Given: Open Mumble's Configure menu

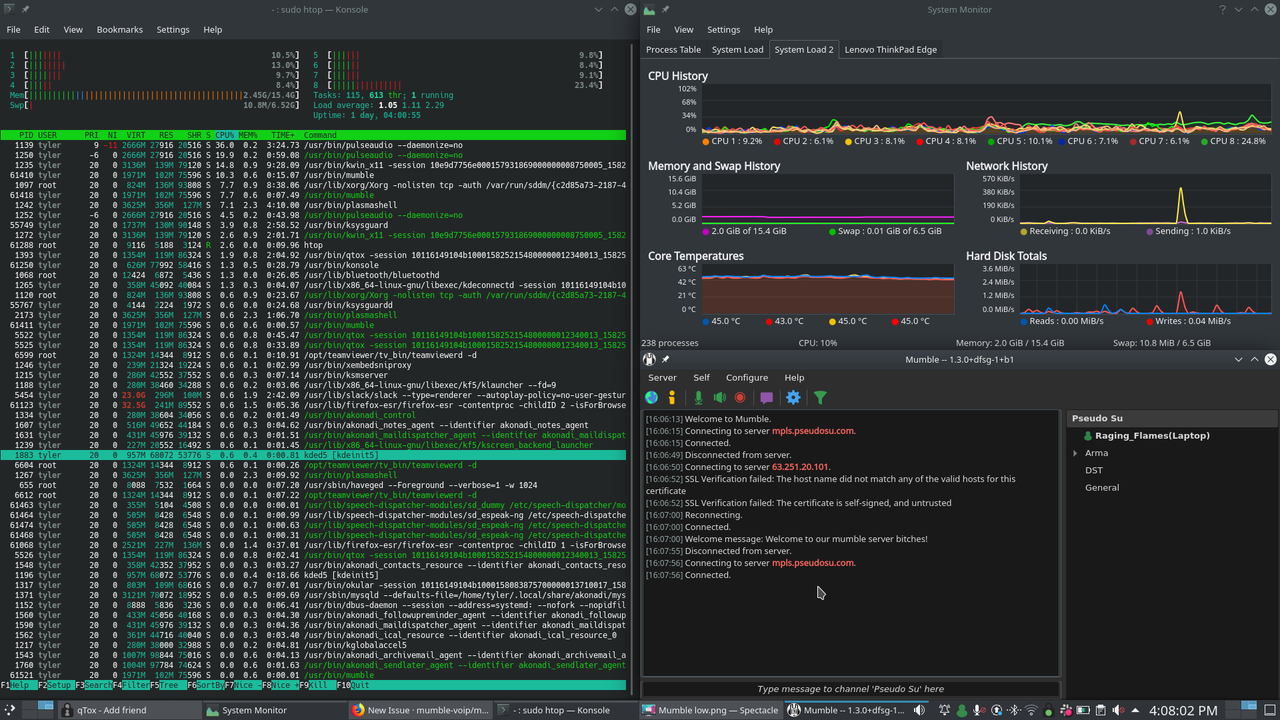Looking at the screenshot, I should (747, 378).
